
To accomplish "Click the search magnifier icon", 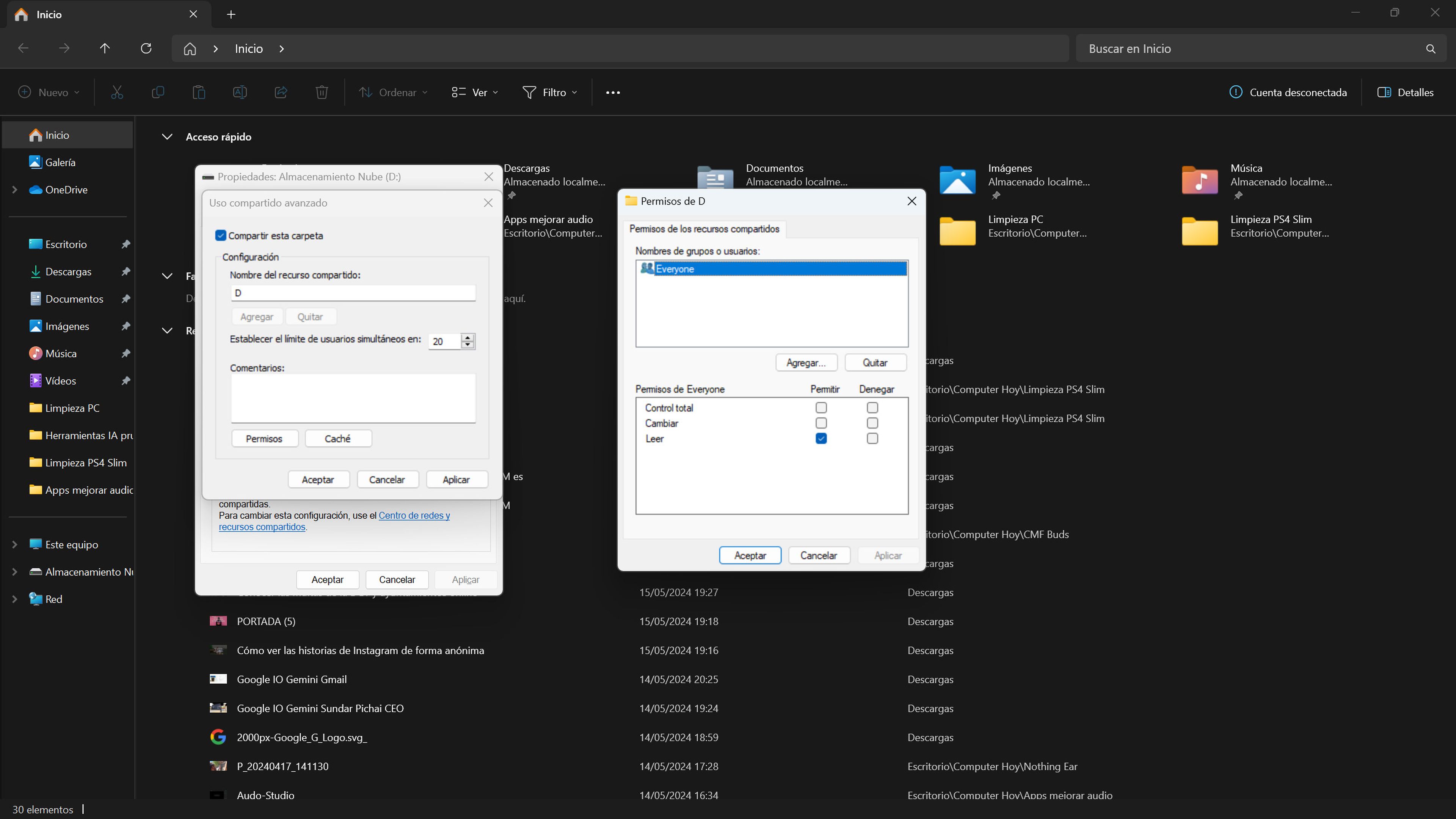I will (x=1431, y=49).
